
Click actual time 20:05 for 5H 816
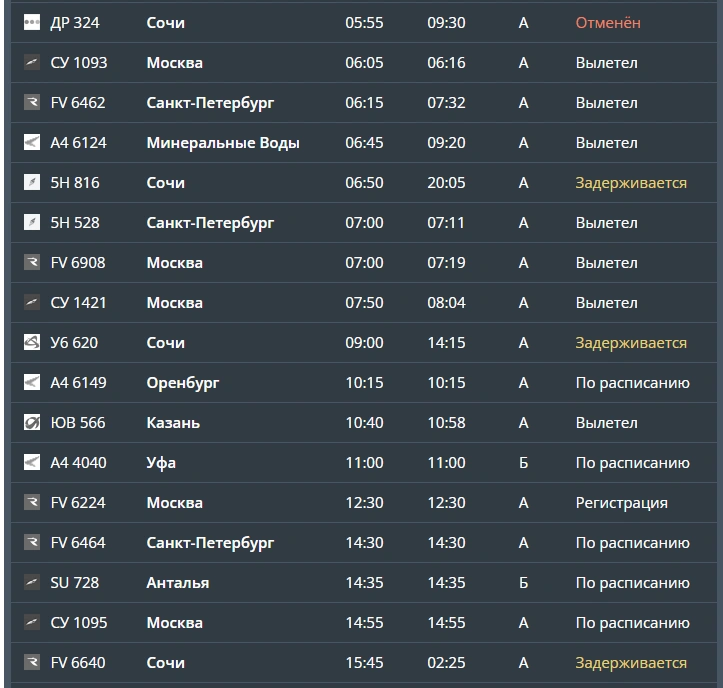point(446,183)
